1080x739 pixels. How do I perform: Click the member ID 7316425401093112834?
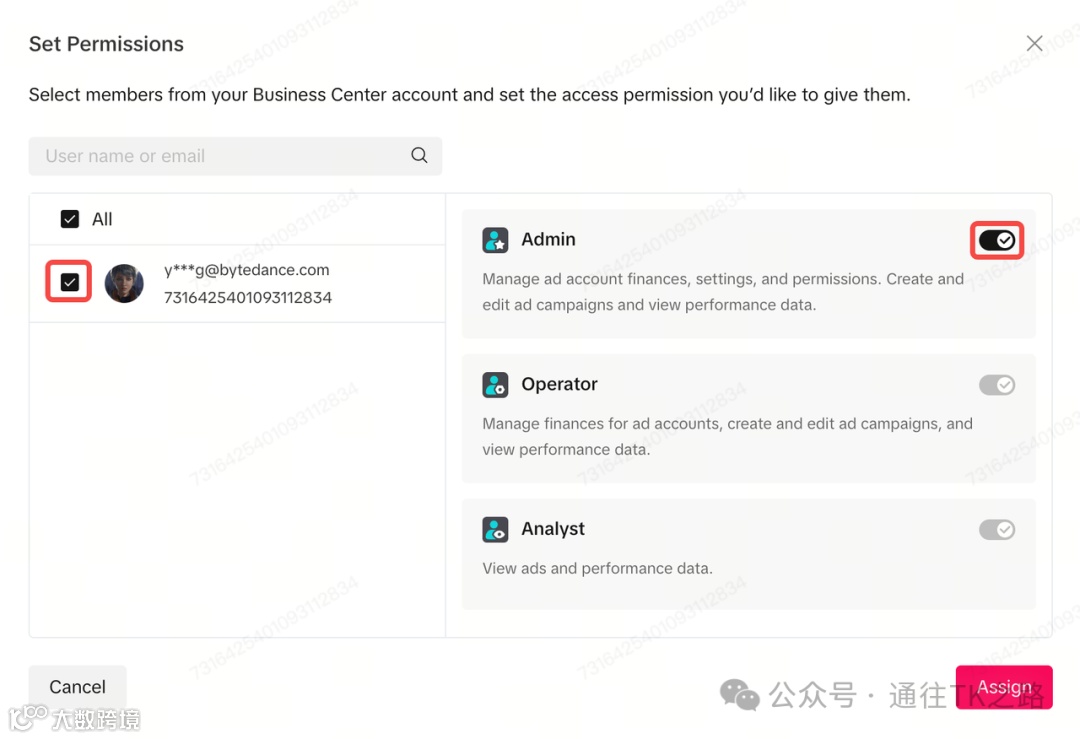tap(247, 298)
